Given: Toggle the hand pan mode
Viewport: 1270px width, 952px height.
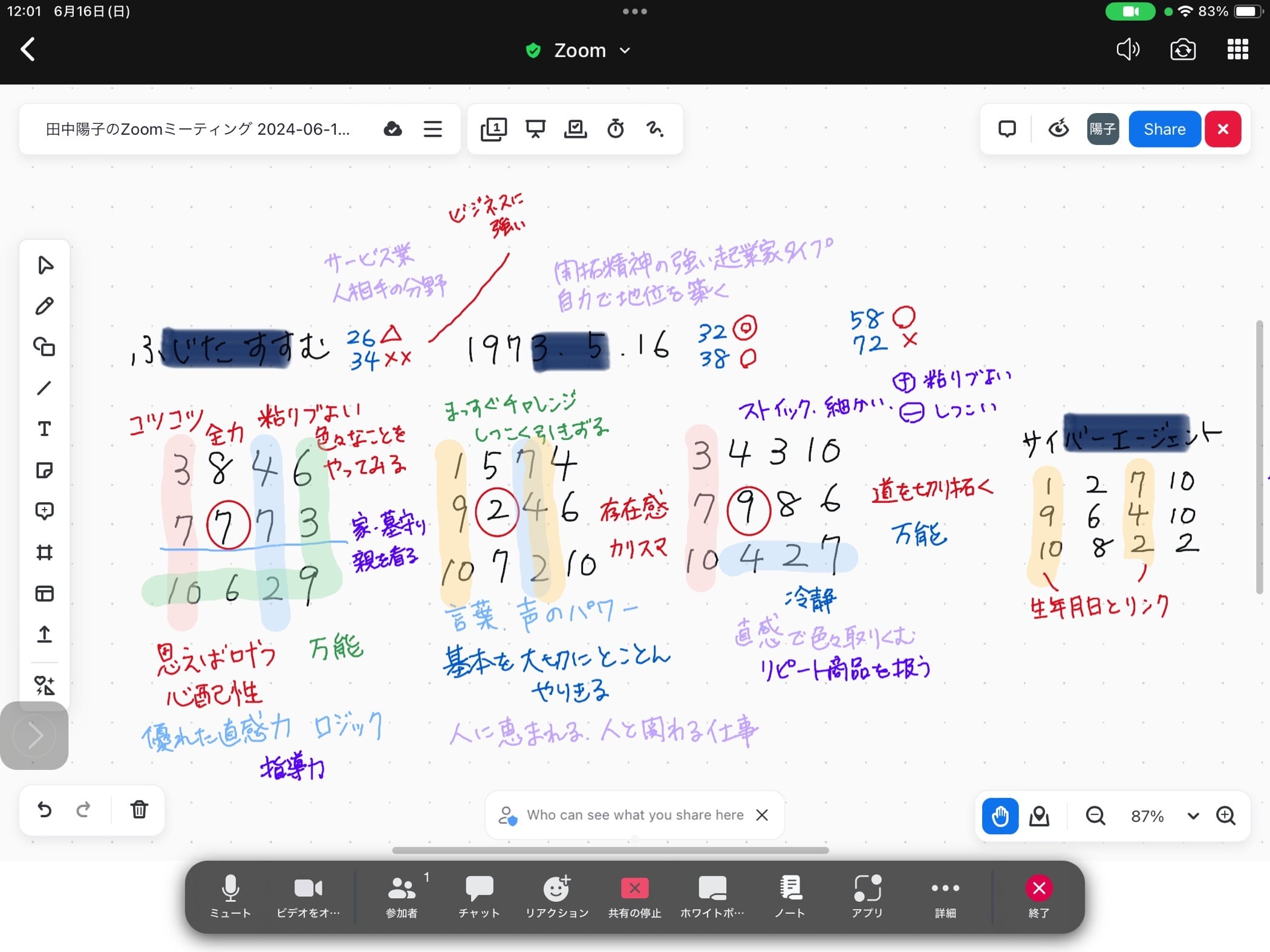Looking at the screenshot, I should tap(1000, 816).
